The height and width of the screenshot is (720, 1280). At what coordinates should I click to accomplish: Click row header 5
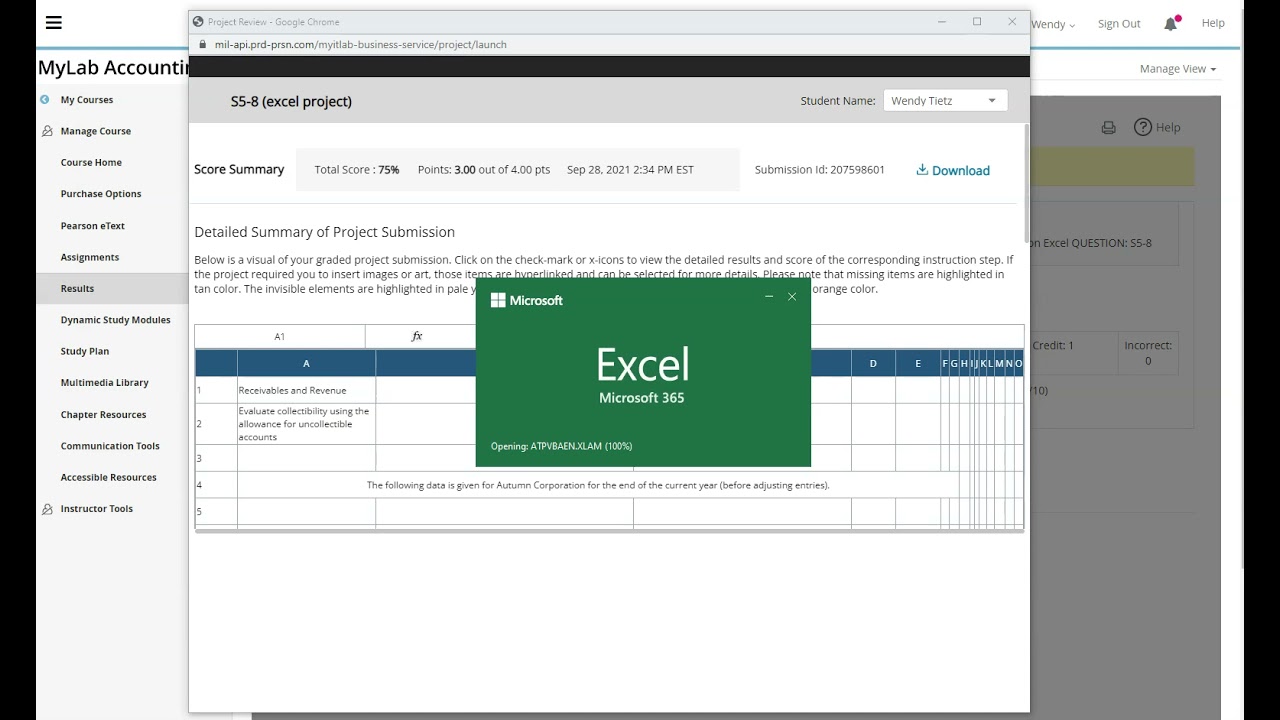point(216,511)
